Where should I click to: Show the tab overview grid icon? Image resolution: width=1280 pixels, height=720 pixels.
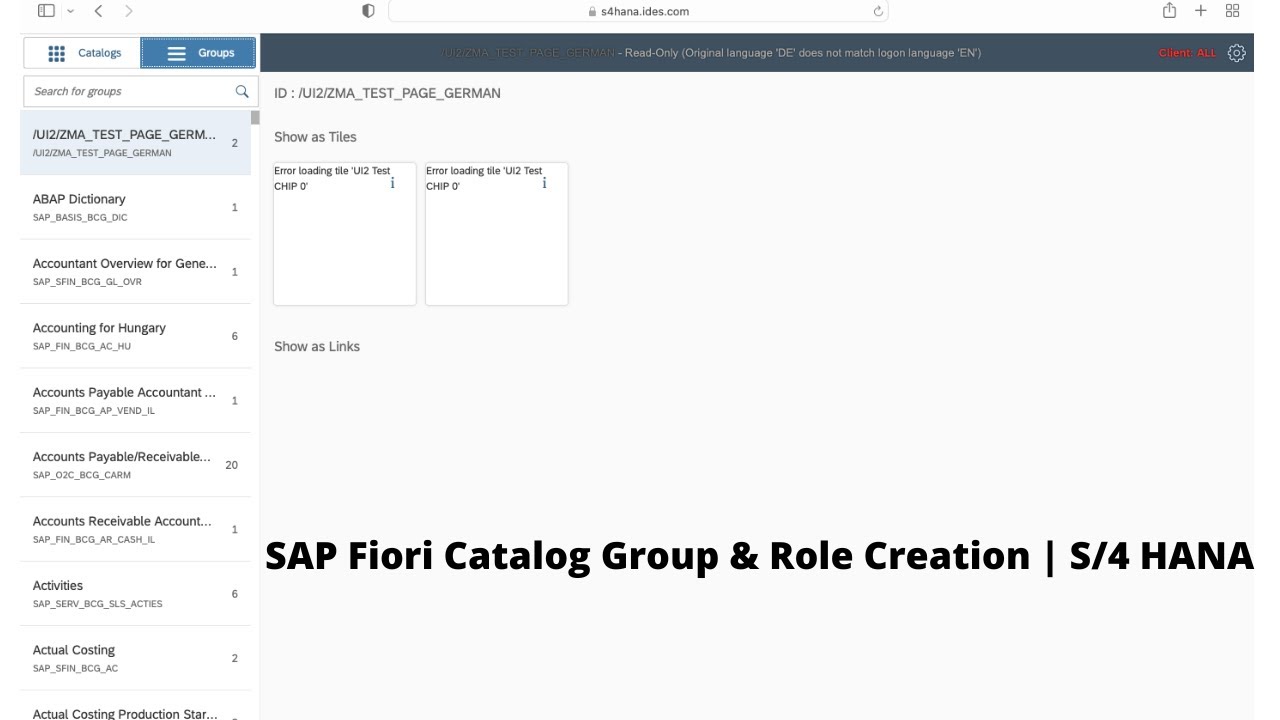(1232, 11)
